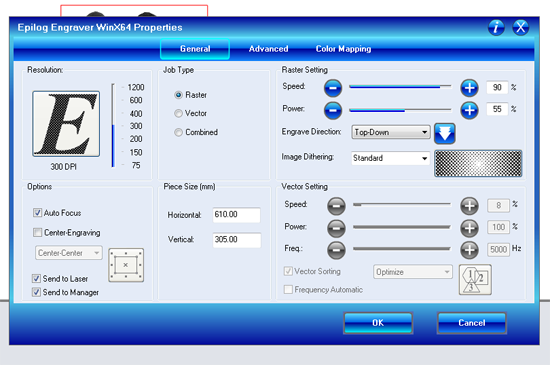Select 75 on the resolution scale

[x=136, y=165]
